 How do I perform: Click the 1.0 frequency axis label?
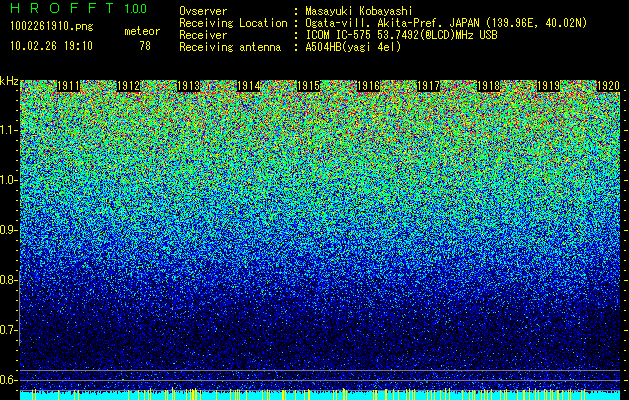[9, 180]
